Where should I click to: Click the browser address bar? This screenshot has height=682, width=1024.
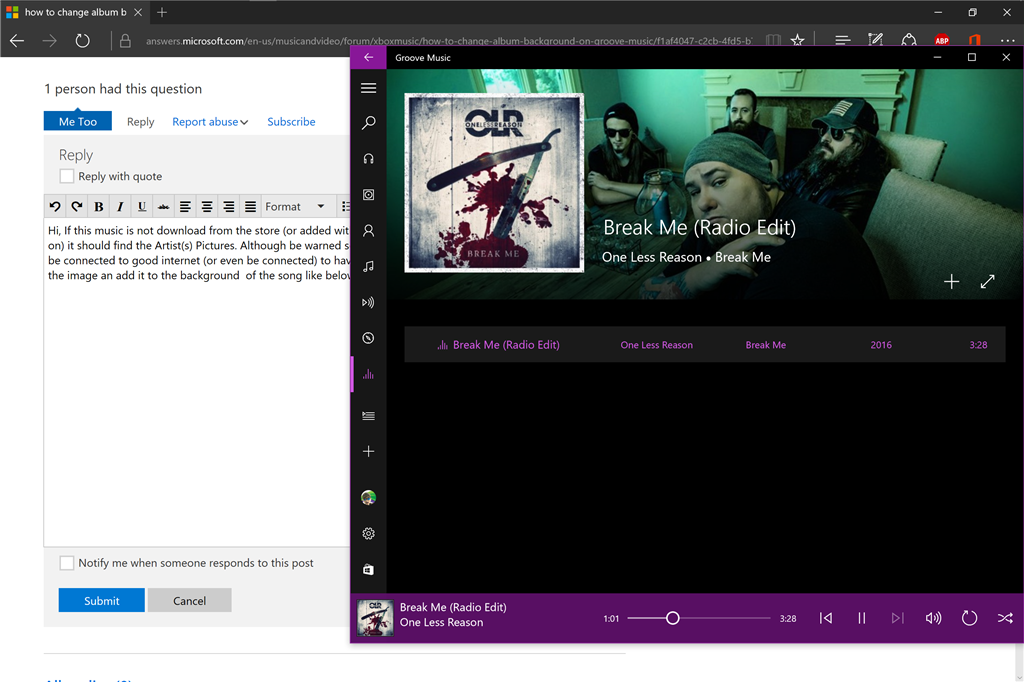pyautogui.click(x=447, y=41)
